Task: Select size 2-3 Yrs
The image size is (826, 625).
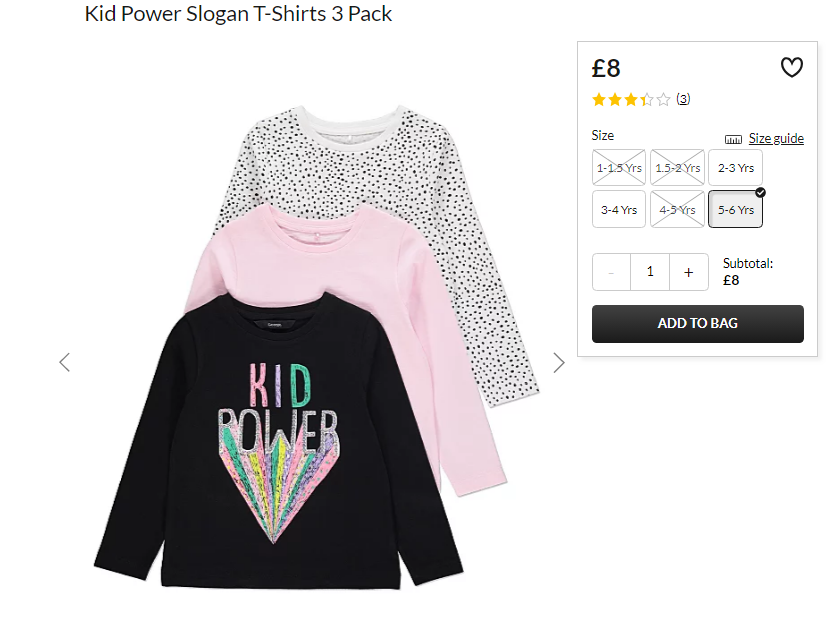Action: point(735,168)
